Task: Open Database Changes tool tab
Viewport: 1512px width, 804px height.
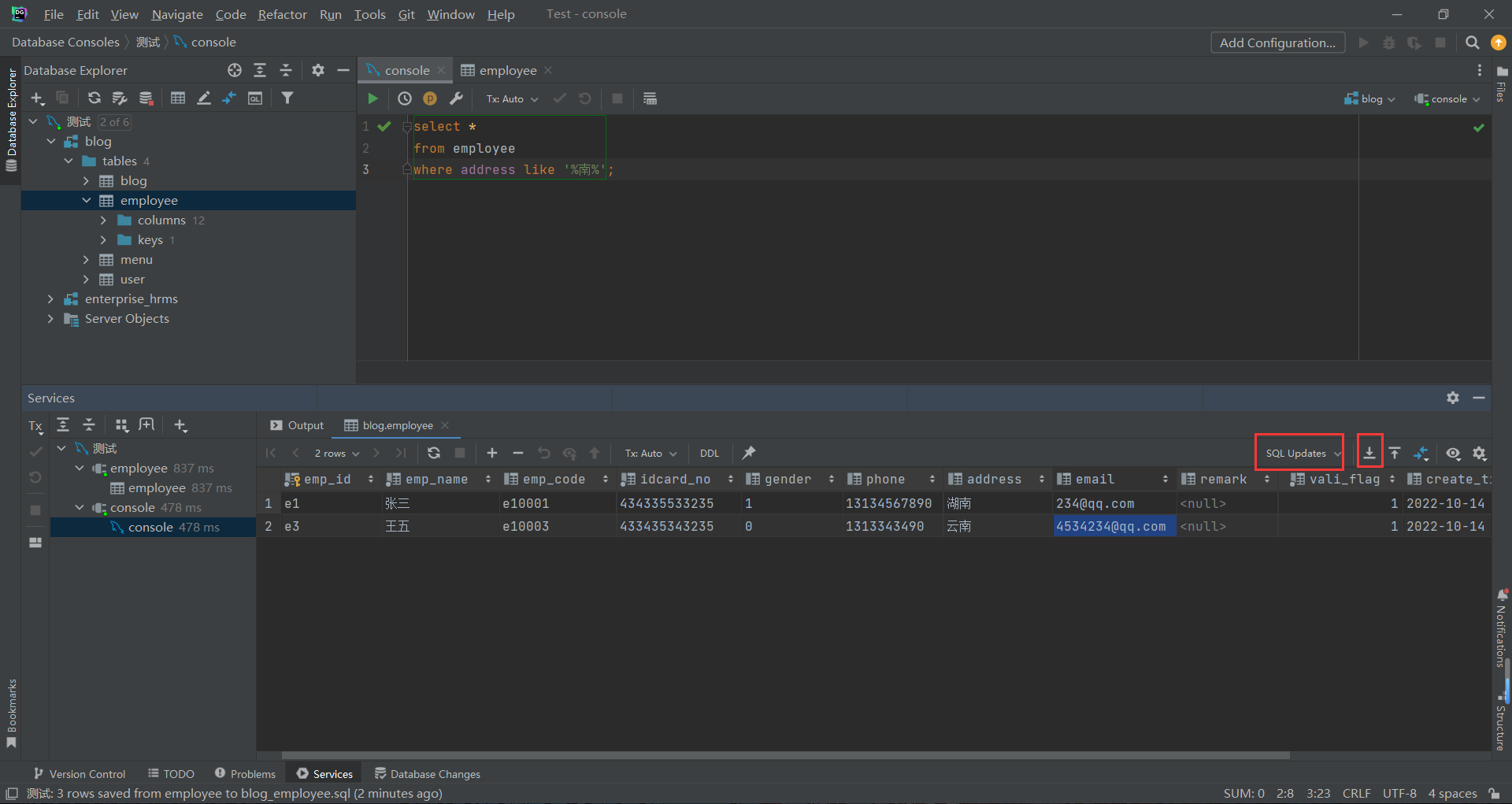Action: [x=428, y=773]
